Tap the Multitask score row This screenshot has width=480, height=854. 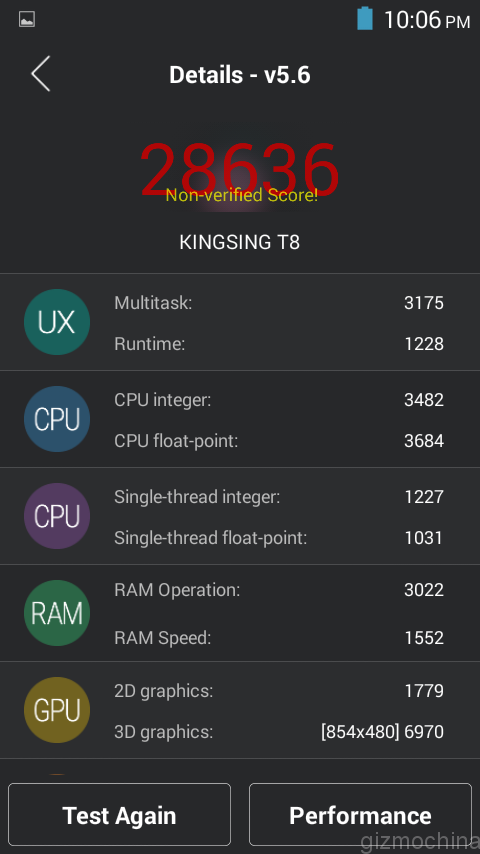click(x=279, y=303)
